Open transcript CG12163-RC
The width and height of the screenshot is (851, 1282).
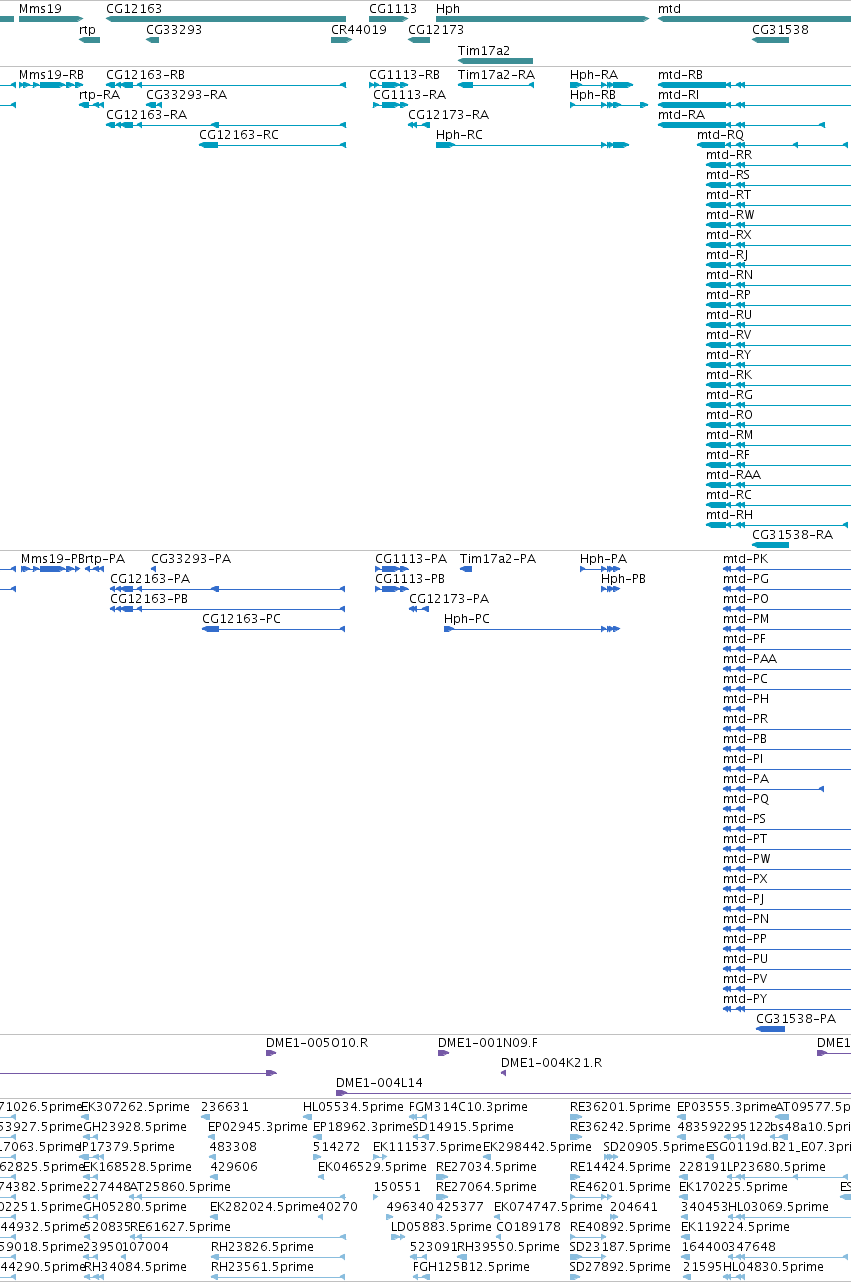[x=272, y=146]
